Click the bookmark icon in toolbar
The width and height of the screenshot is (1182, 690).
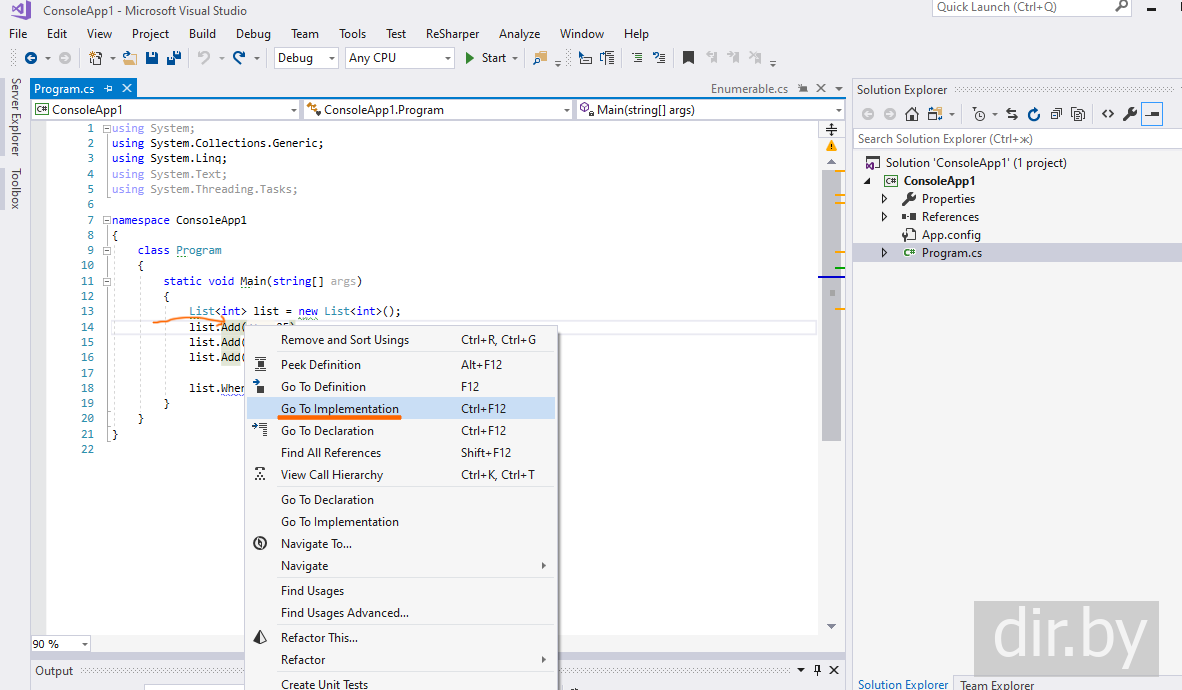[x=688, y=58]
